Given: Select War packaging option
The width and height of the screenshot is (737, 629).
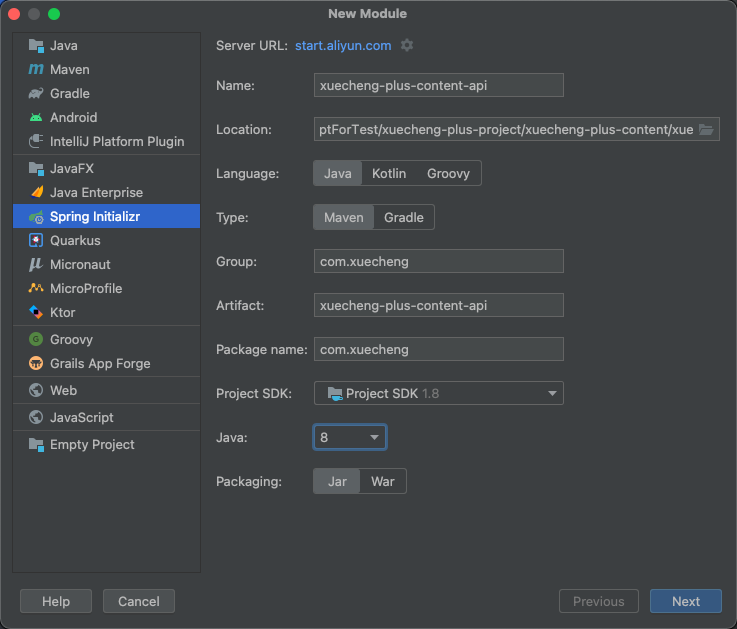Looking at the screenshot, I should tap(383, 482).
